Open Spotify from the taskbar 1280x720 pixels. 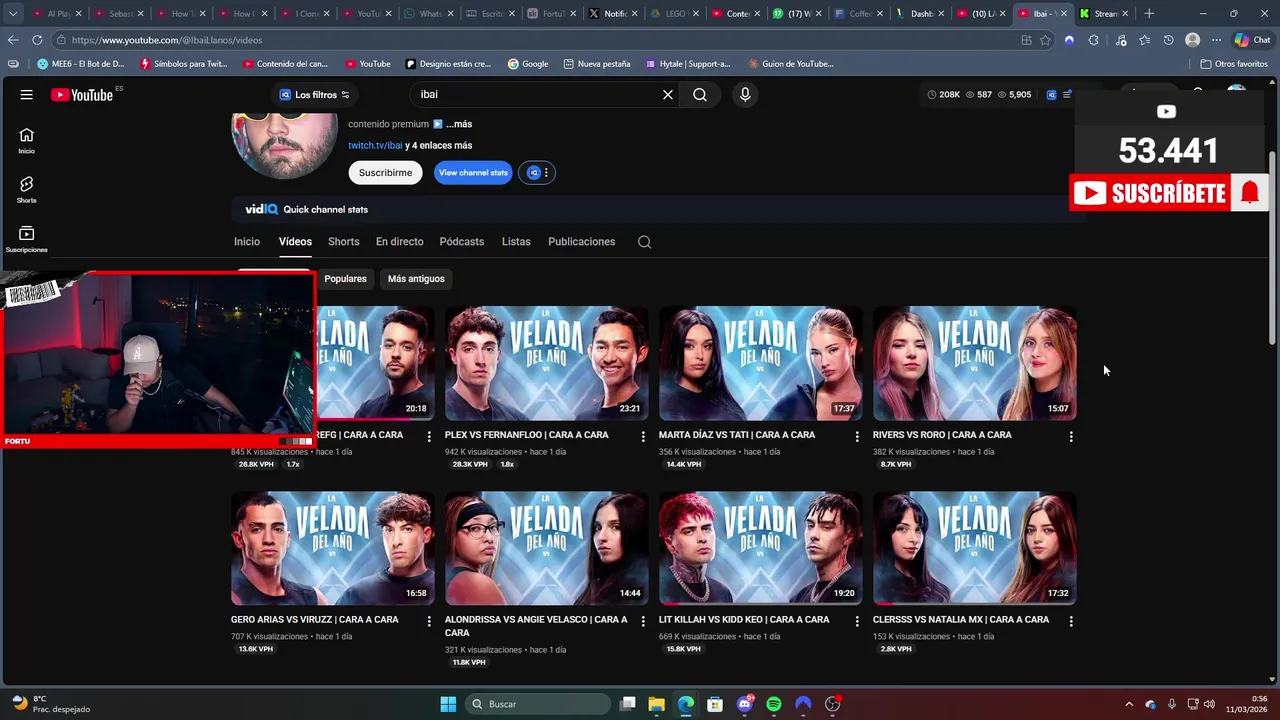(x=773, y=704)
